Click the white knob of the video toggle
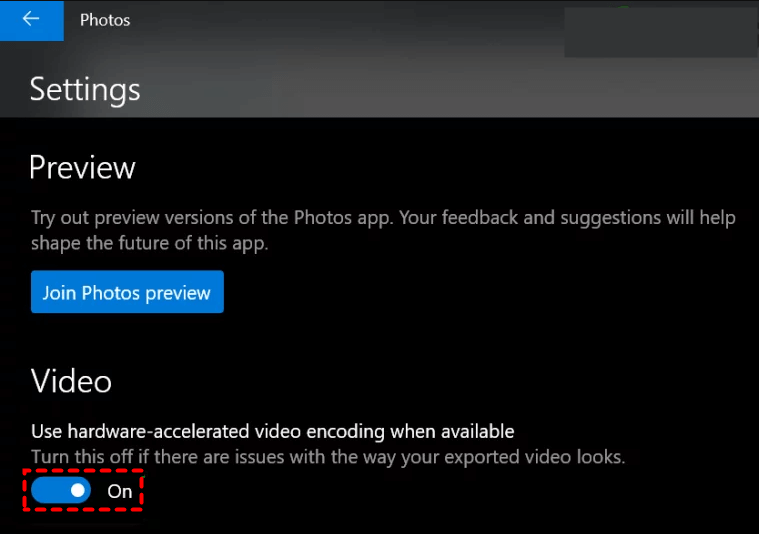759x534 pixels. coord(77,490)
